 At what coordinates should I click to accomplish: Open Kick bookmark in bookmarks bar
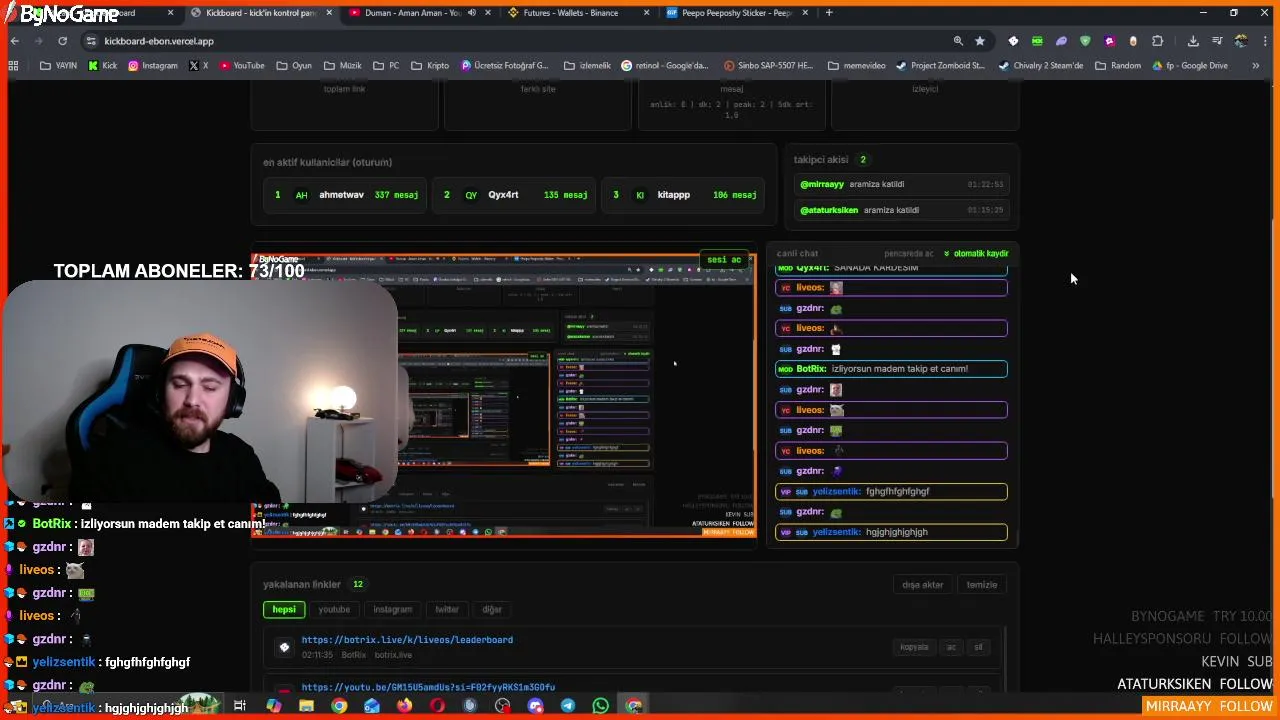click(x=103, y=66)
